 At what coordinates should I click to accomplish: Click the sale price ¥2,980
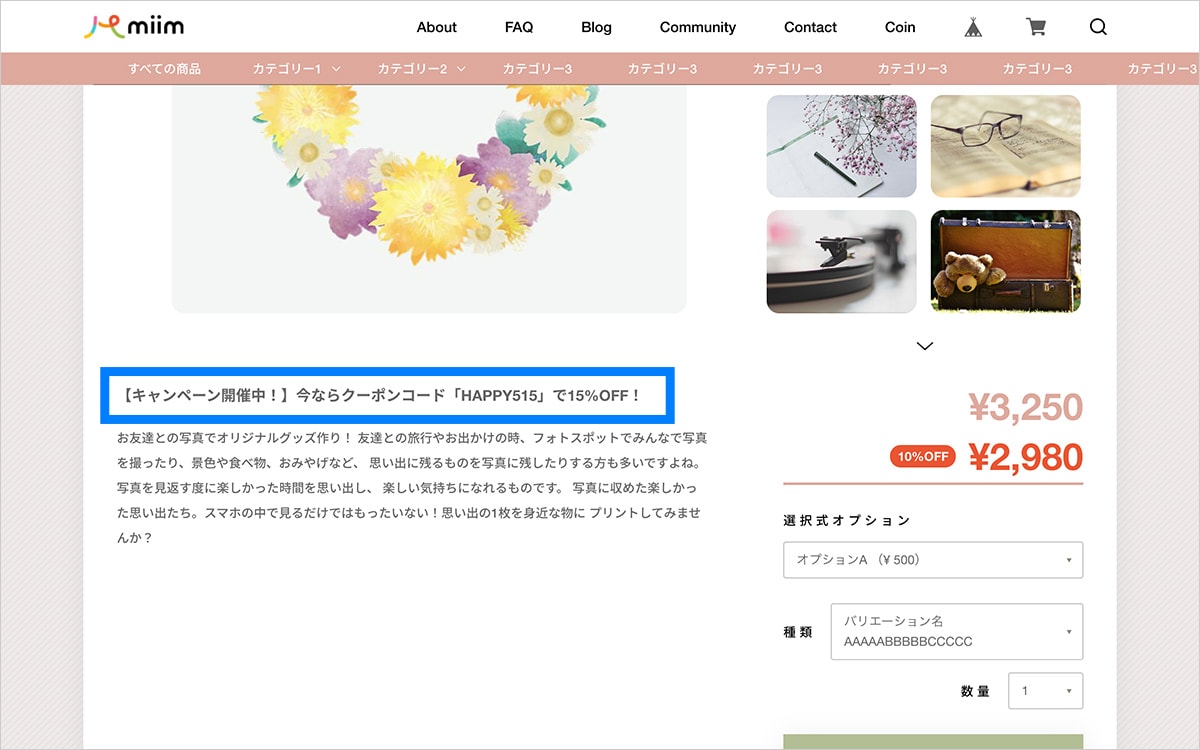[x=1026, y=457]
